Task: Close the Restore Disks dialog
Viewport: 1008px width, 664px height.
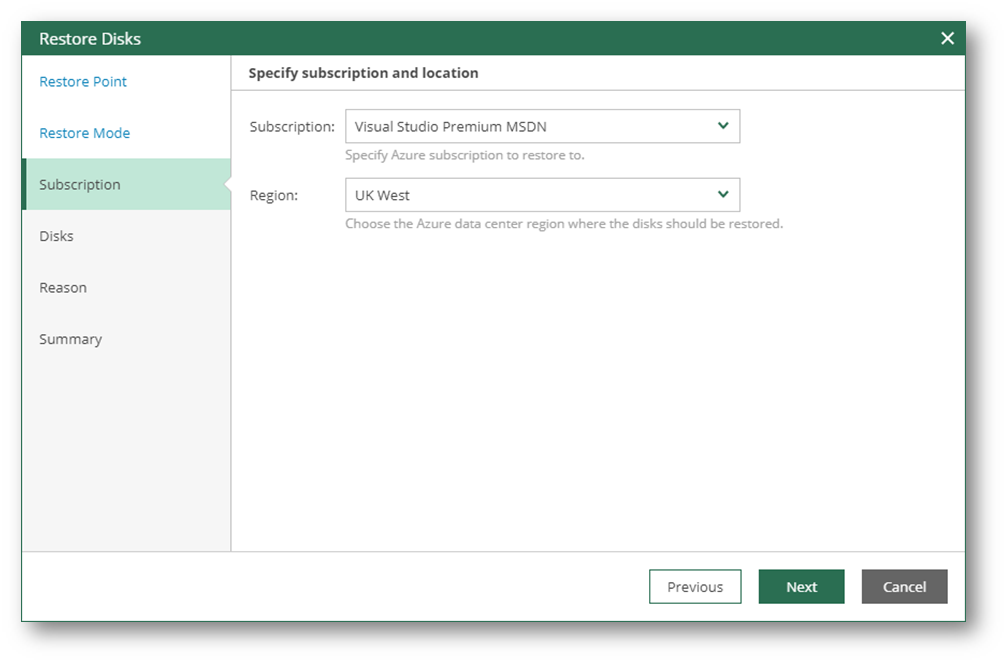Action: tap(947, 38)
